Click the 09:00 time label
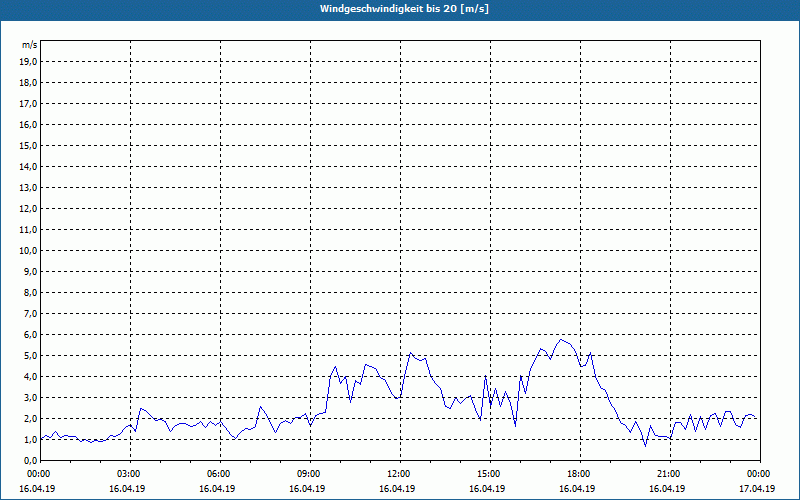 tap(310, 474)
